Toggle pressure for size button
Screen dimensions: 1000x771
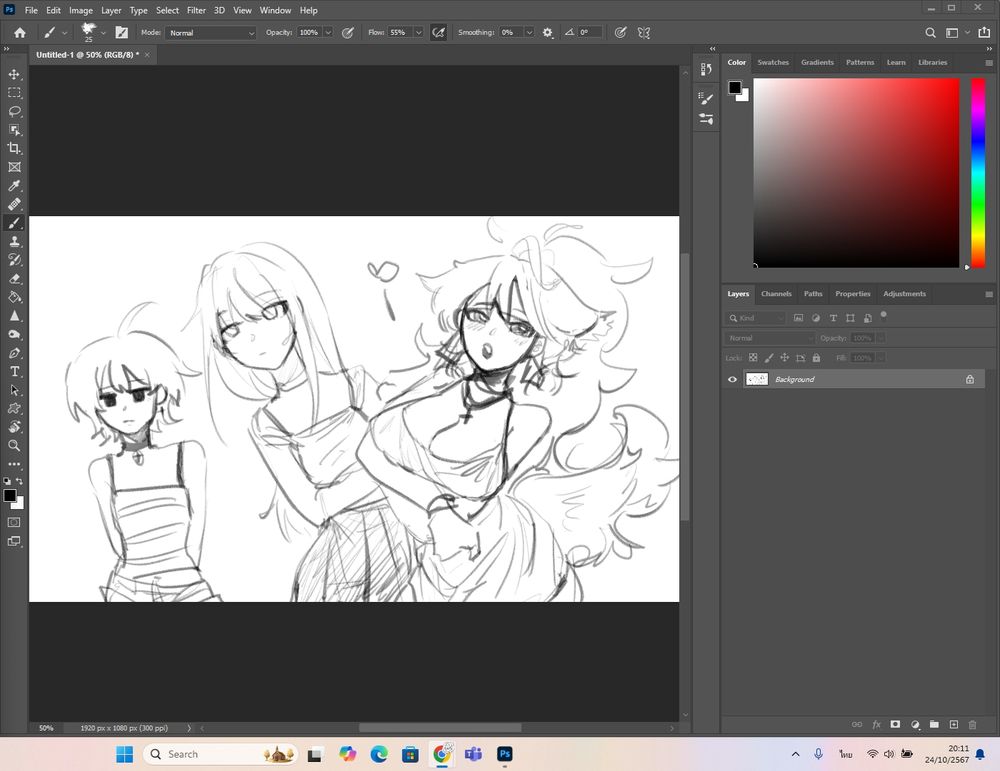click(x=620, y=33)
